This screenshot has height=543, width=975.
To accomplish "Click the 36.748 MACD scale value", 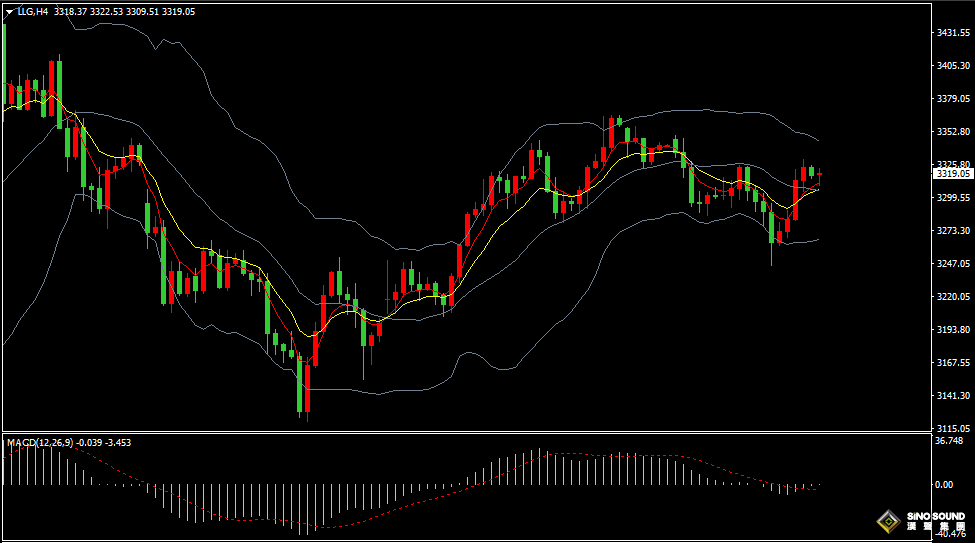I will pos(950,440).
